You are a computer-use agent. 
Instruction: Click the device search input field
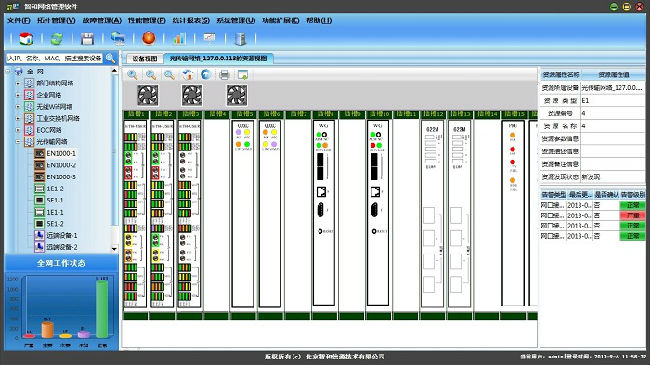pyautogui.click(x=54, y=58)
